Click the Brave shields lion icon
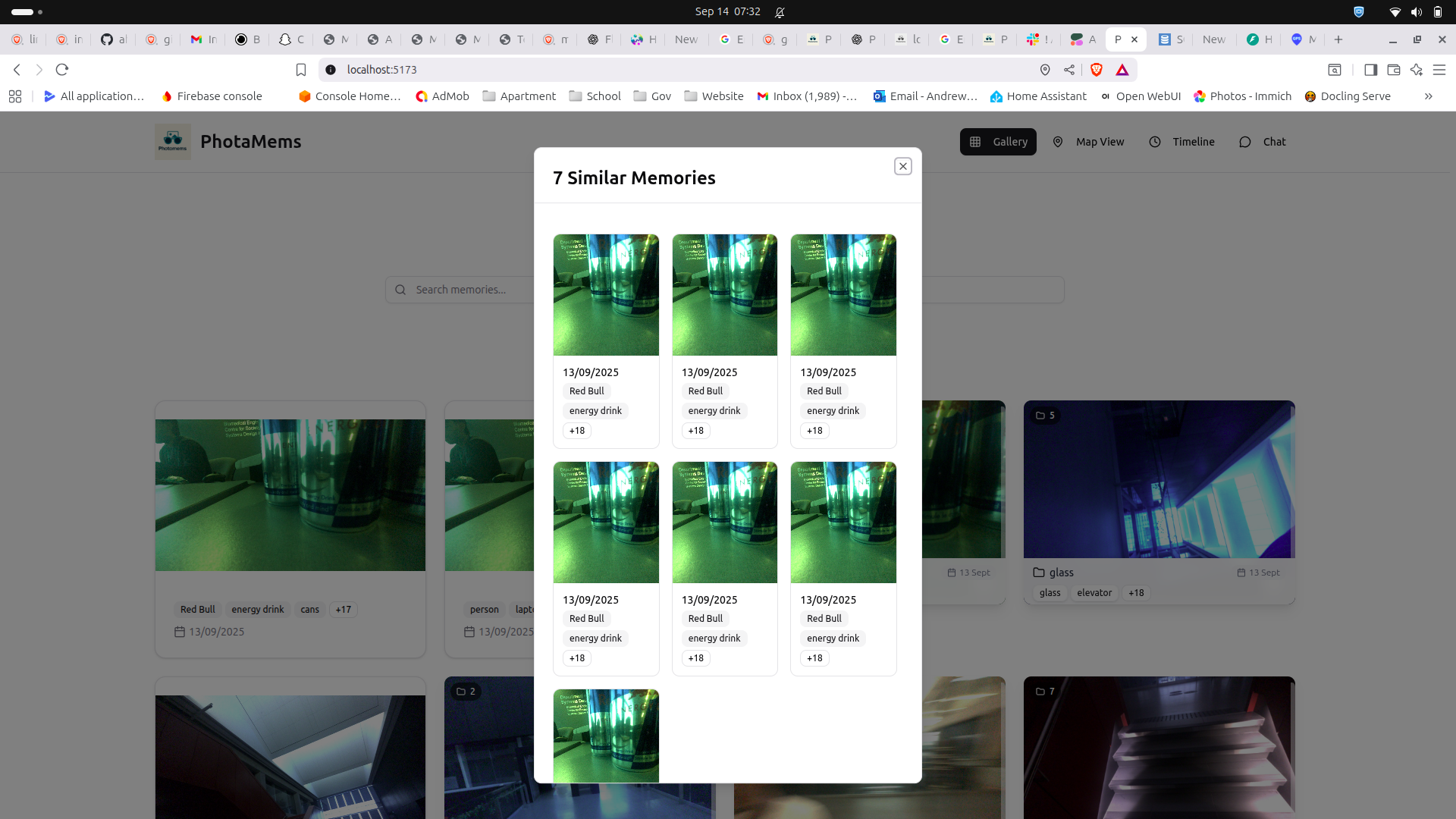 [1096, 70]
